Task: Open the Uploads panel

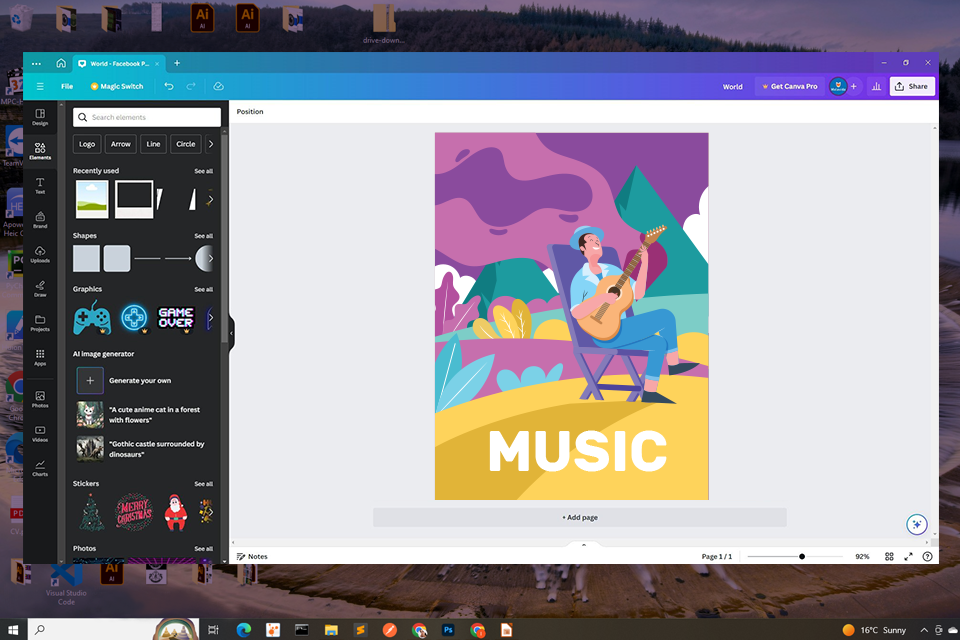Action: pos(40,254)
